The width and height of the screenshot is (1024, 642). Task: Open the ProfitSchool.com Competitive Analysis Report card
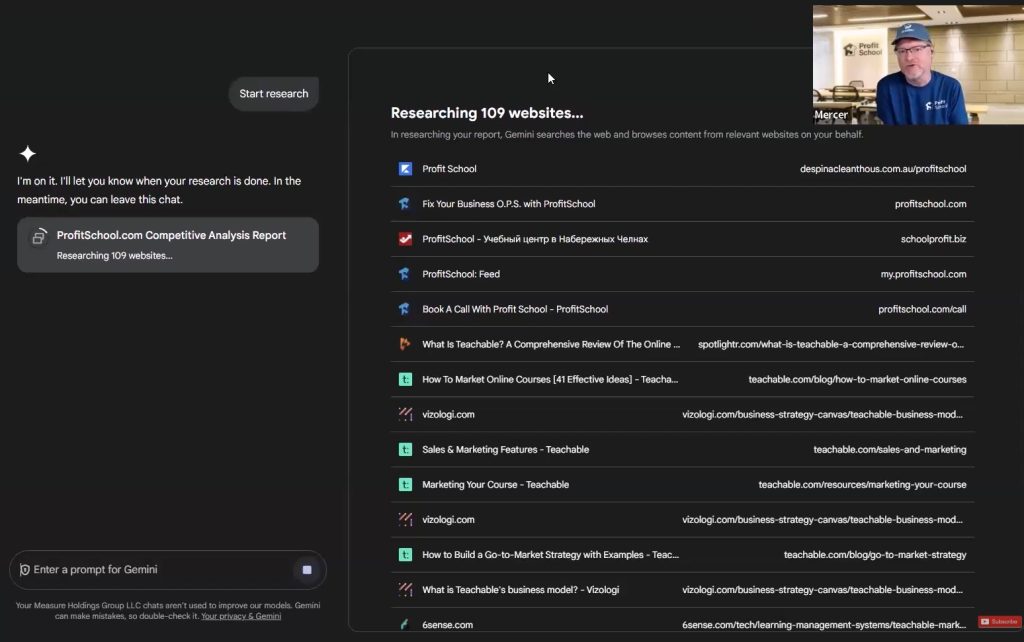click(x=168, y=245)
